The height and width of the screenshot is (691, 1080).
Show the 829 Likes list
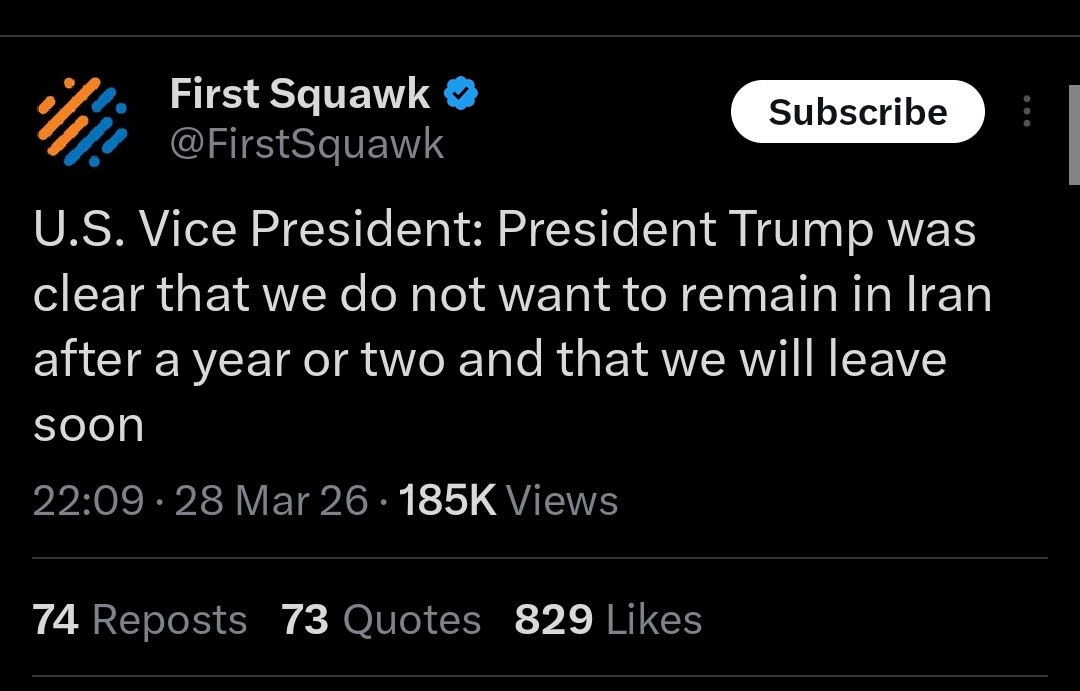tap(608, 620)
